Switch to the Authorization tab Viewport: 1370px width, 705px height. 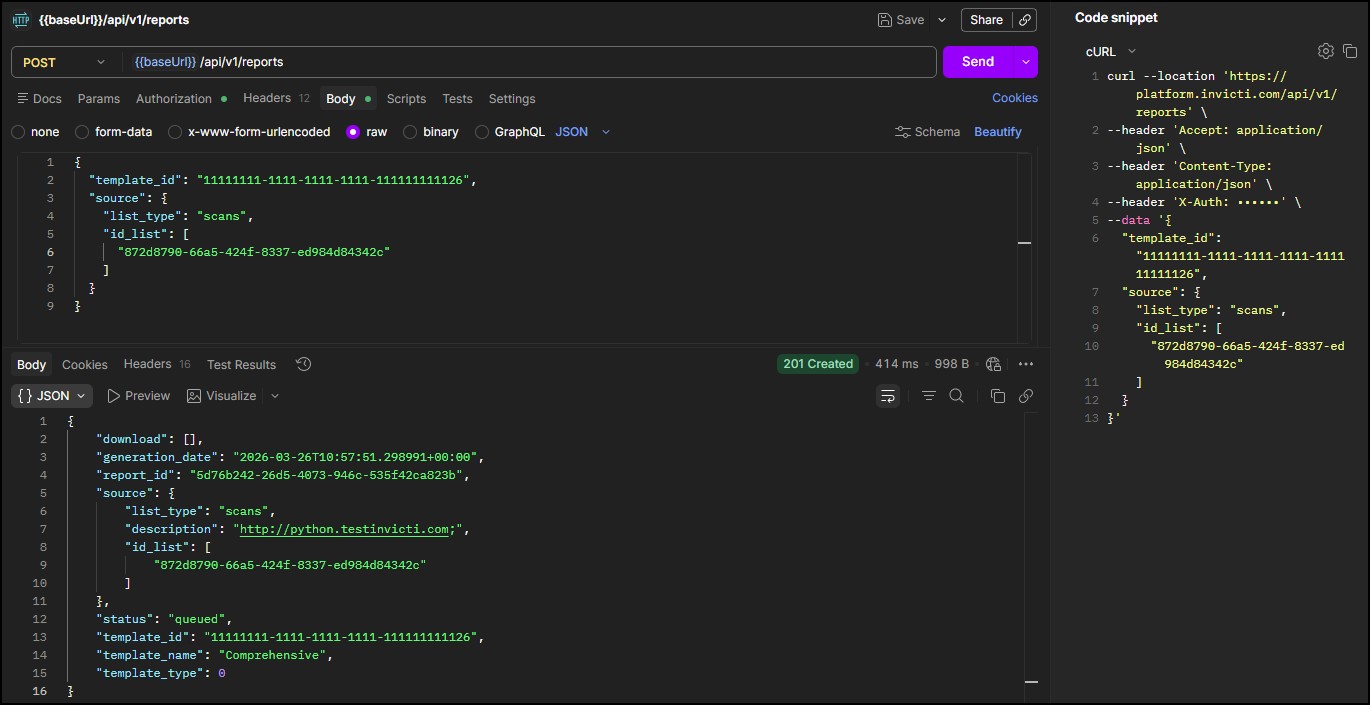pos(172,98)
